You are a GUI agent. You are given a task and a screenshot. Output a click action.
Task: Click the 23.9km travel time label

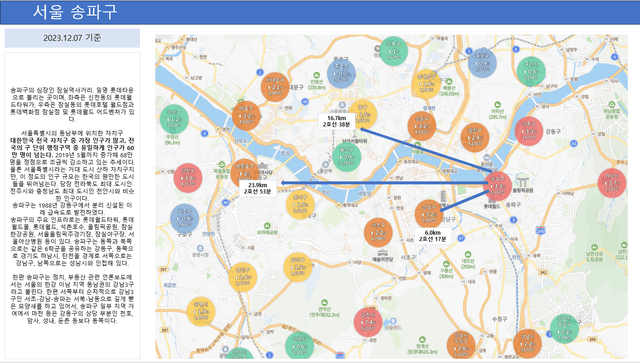[257, 188]
